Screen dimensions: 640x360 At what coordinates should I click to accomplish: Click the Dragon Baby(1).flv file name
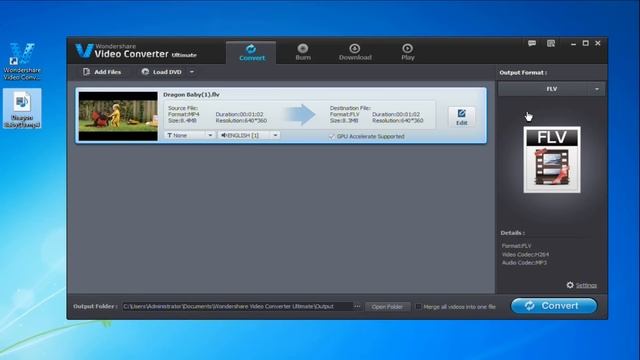[191, 95]
